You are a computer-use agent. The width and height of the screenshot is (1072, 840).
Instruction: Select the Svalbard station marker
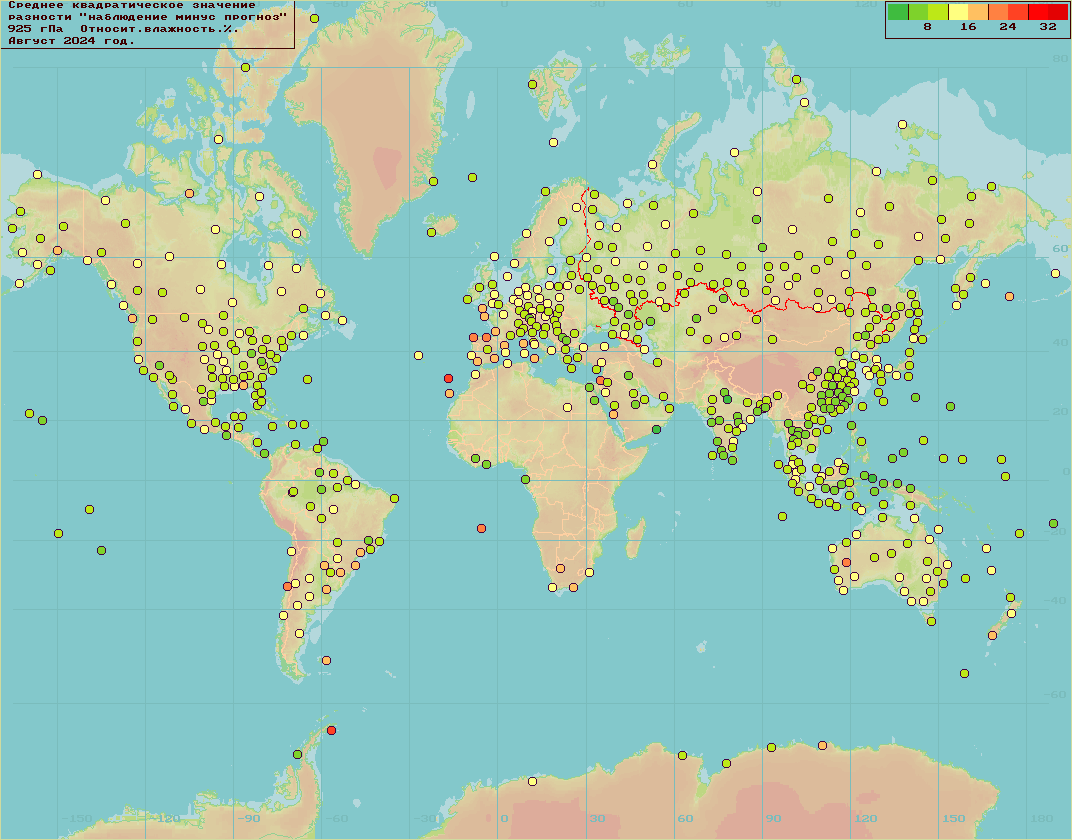click(533, 84)
